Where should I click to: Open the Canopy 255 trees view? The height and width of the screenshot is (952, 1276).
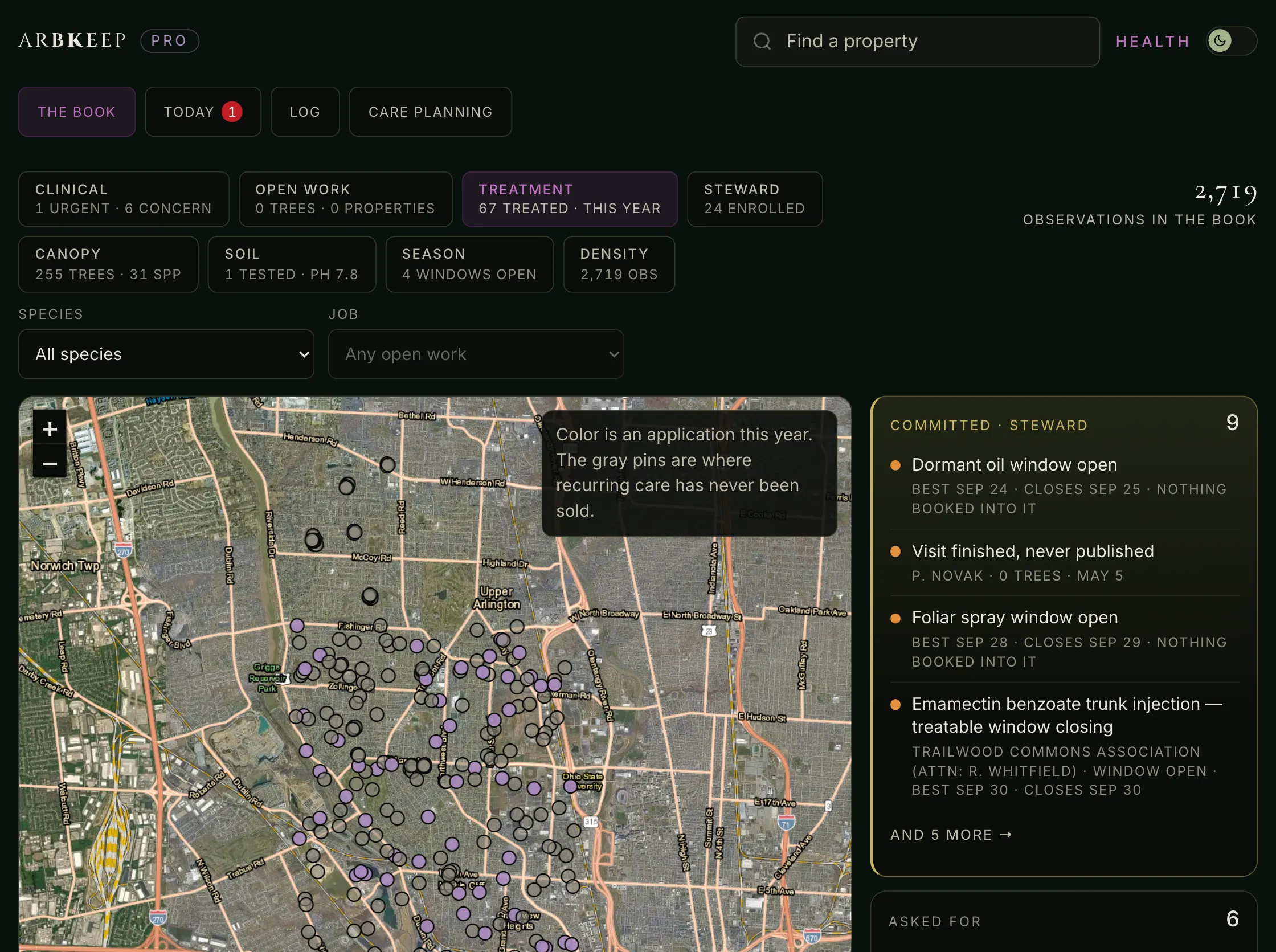(x=108, y=264)
